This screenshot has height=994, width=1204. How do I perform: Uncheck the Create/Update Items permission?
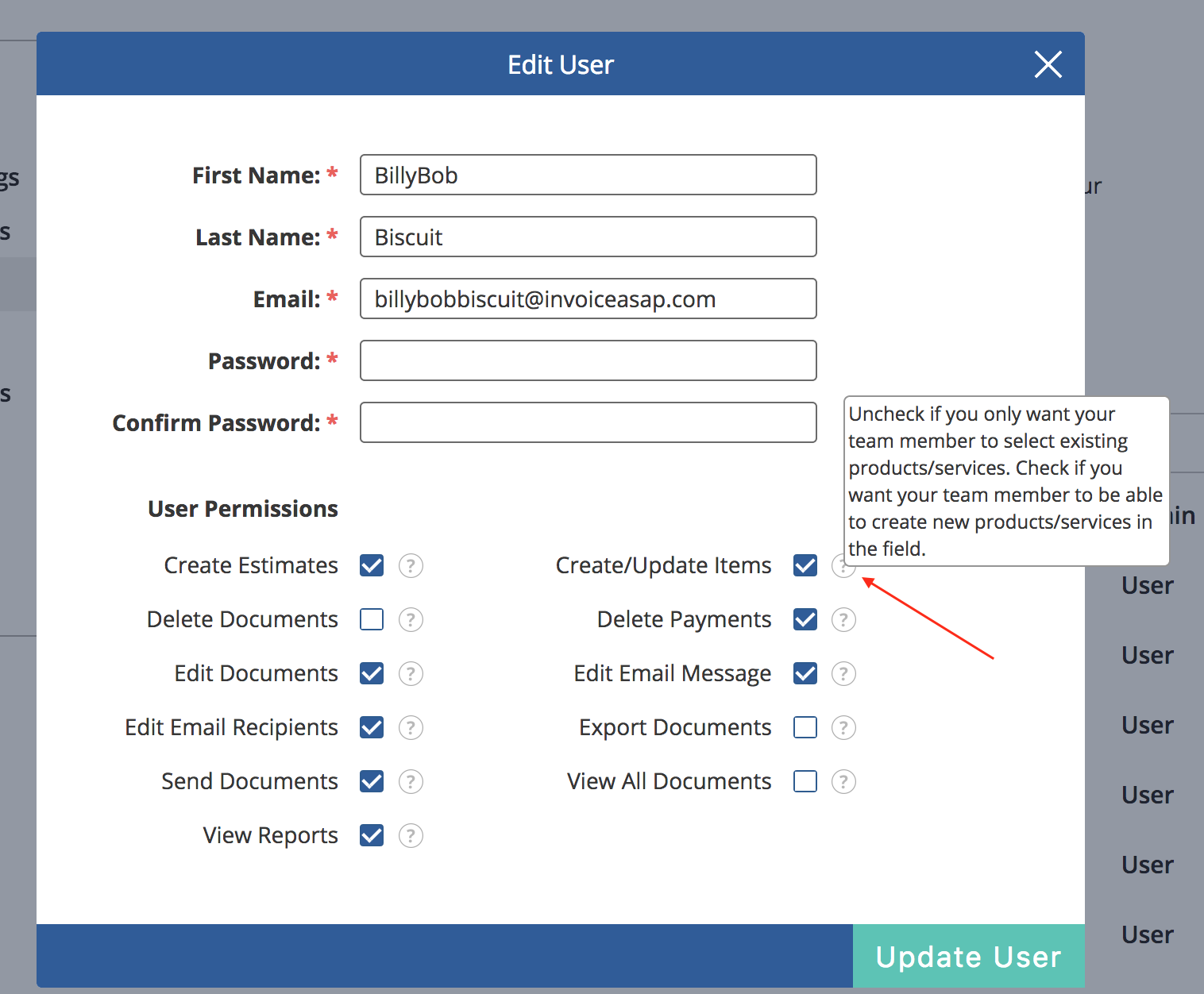[x=805, y=565]
